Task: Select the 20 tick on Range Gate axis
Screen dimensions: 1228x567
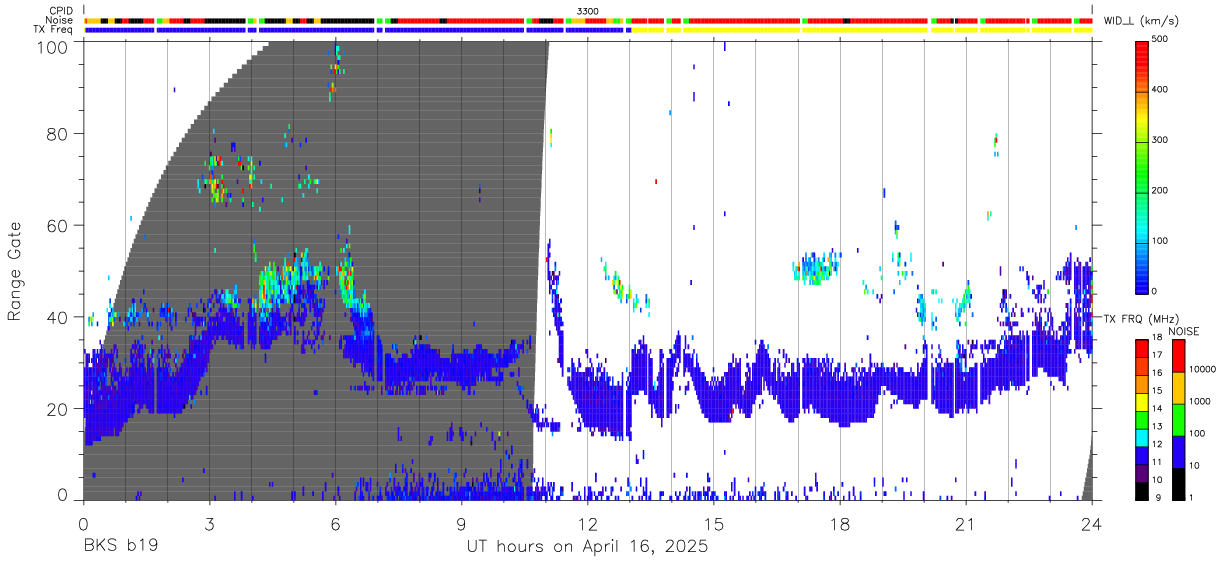Action: coord(58,409)
